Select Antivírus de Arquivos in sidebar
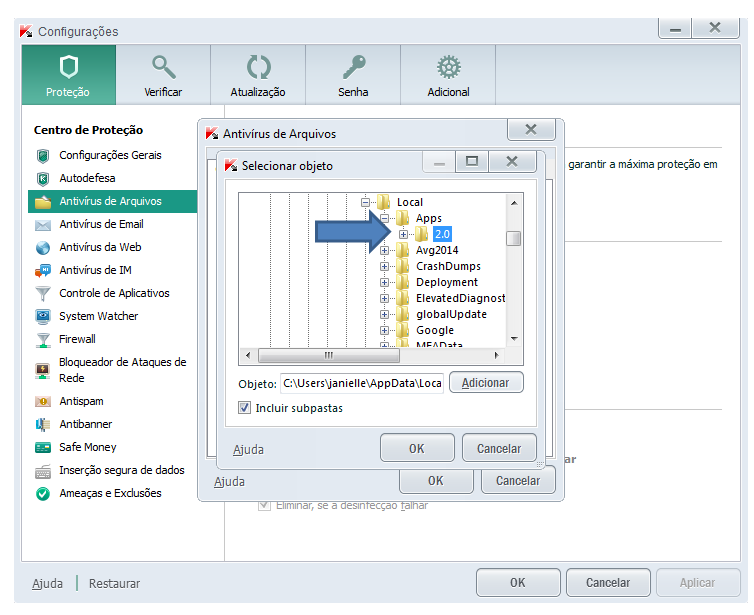This screenshot has height=615, width=754. click(x=113, y=201)
